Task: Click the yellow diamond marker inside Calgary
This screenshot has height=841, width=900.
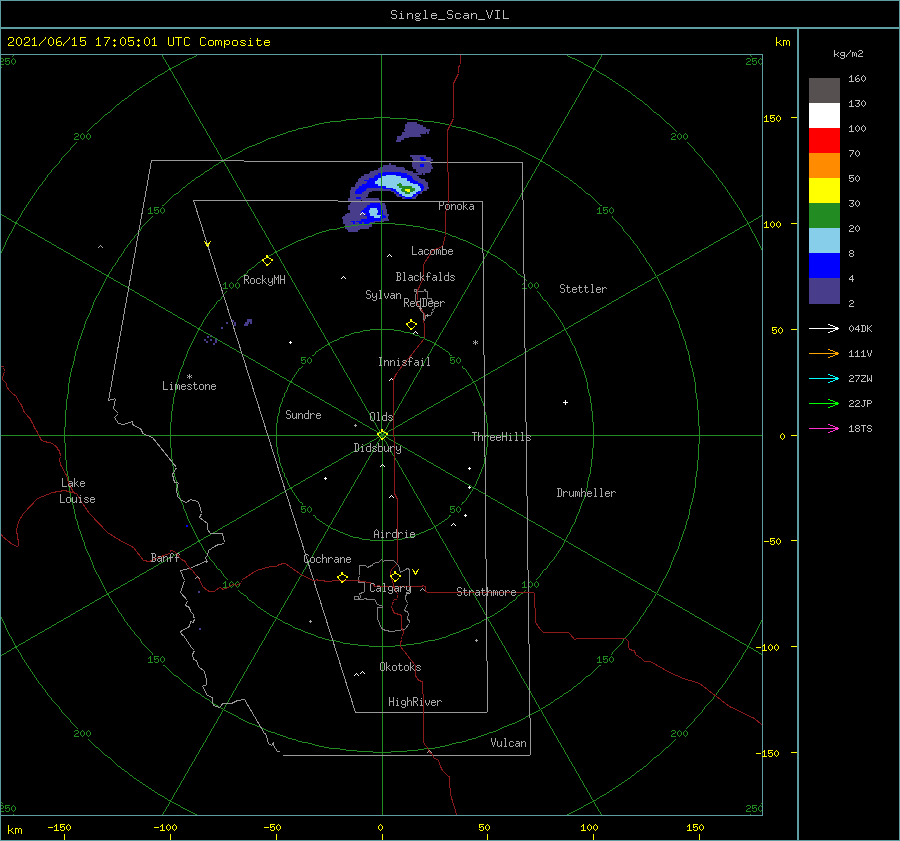Action: coord(395,576)
